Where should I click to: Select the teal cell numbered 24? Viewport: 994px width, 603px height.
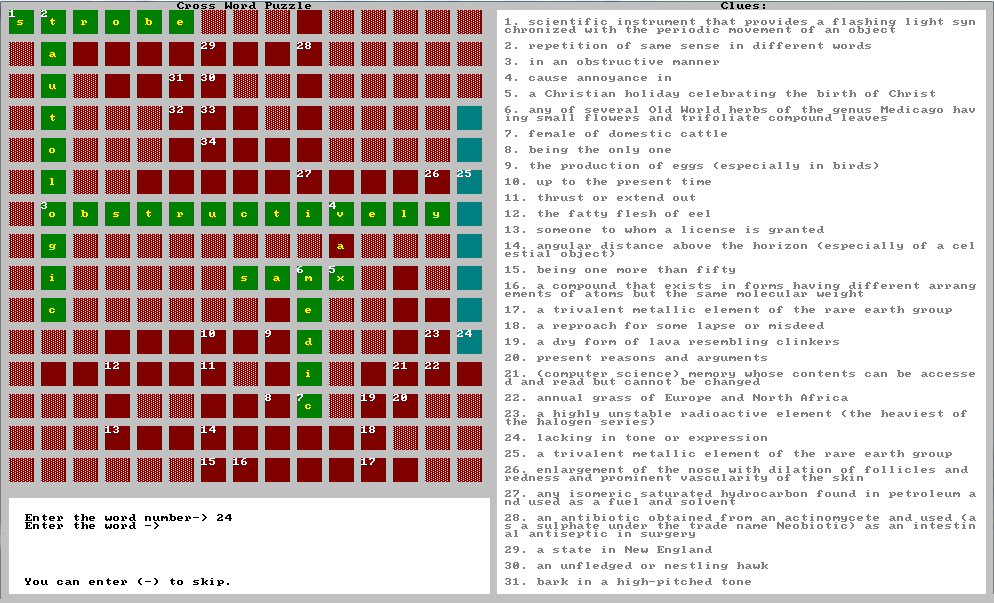pyautogui.click(x=469, y=342)
